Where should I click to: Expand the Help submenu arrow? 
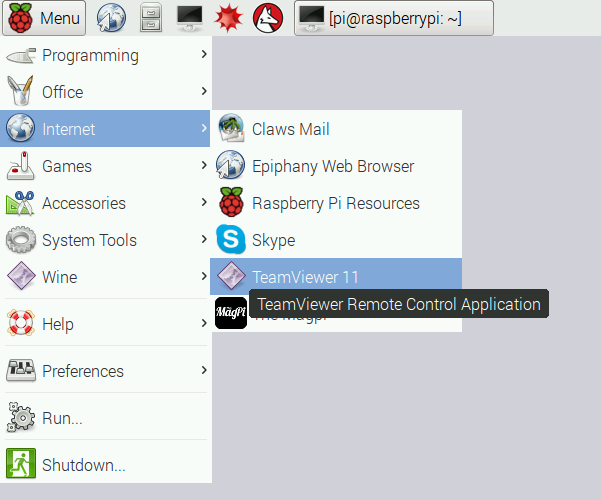point(204,323)
